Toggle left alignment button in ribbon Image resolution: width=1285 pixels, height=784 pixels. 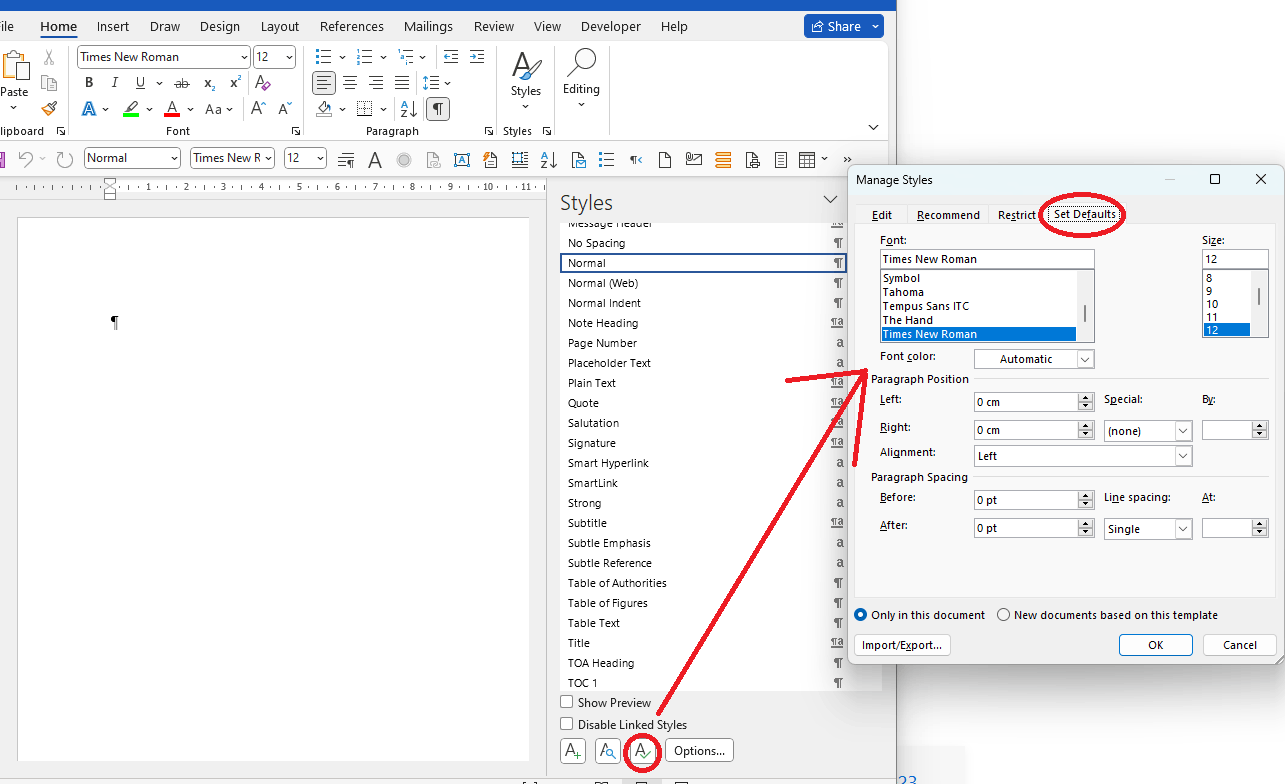pyautogui.click(x=324, y=83)
